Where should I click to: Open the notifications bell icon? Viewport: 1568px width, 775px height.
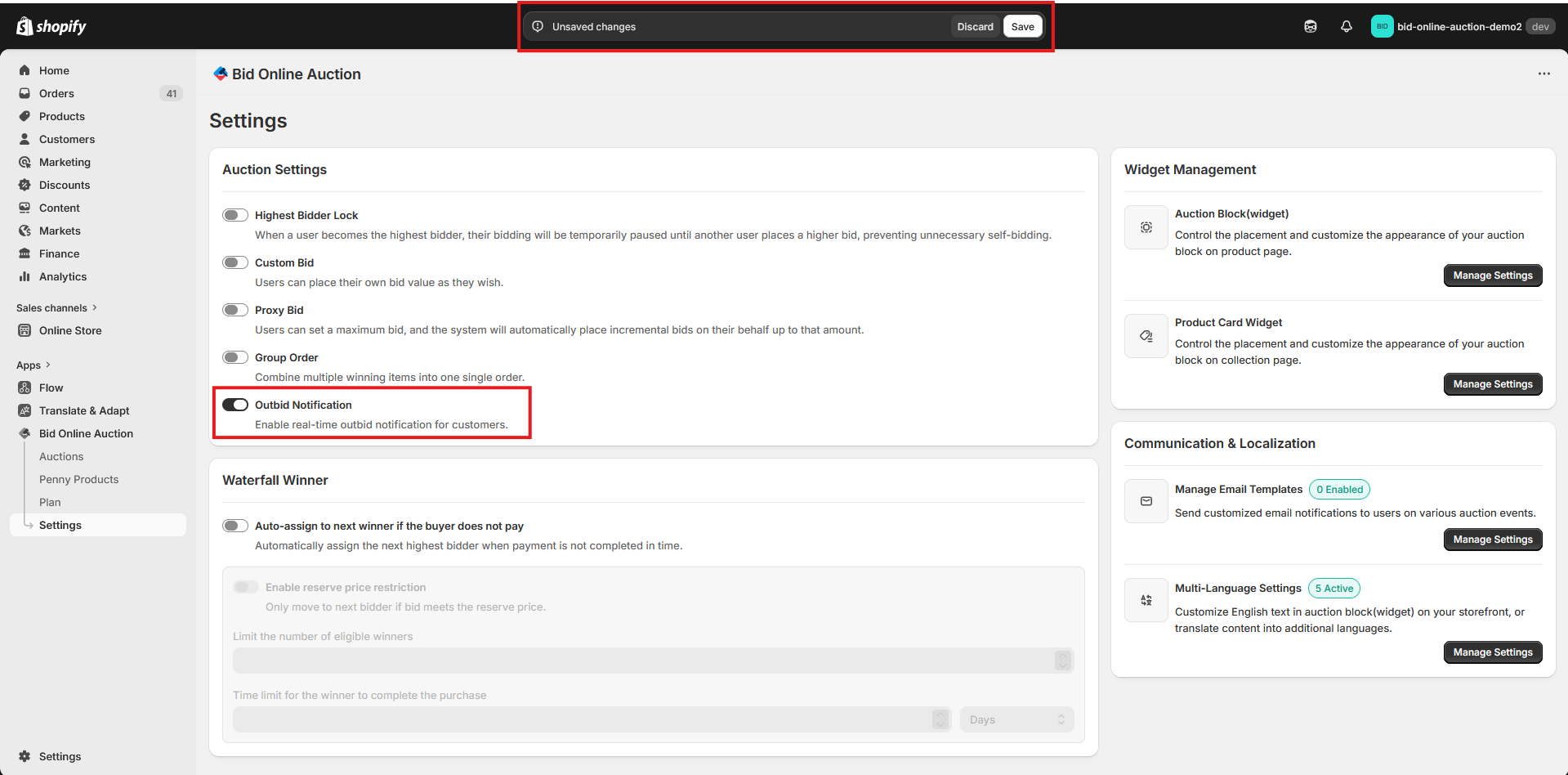[x=1346, y=26]
